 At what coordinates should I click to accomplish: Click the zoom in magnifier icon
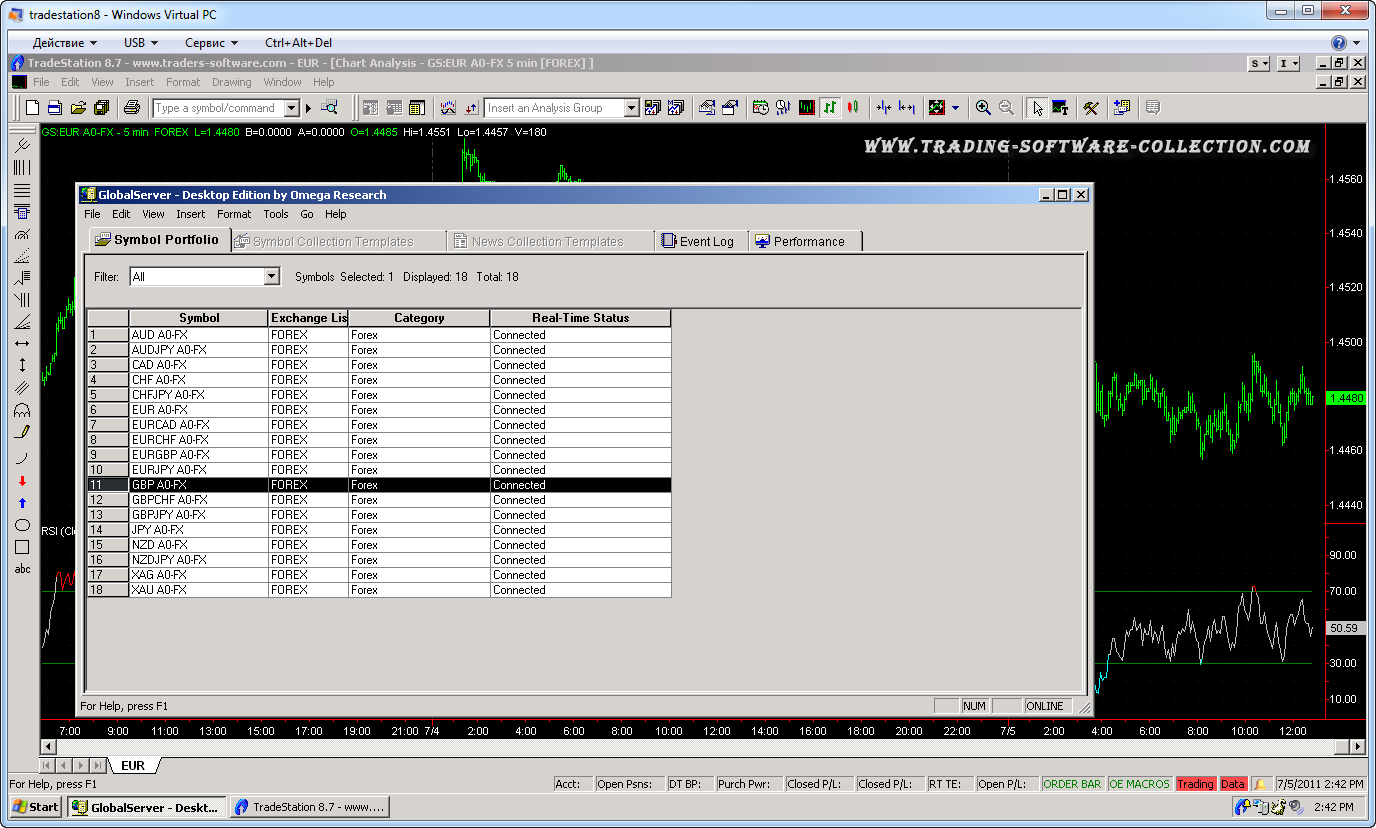[x=983, y=108]
